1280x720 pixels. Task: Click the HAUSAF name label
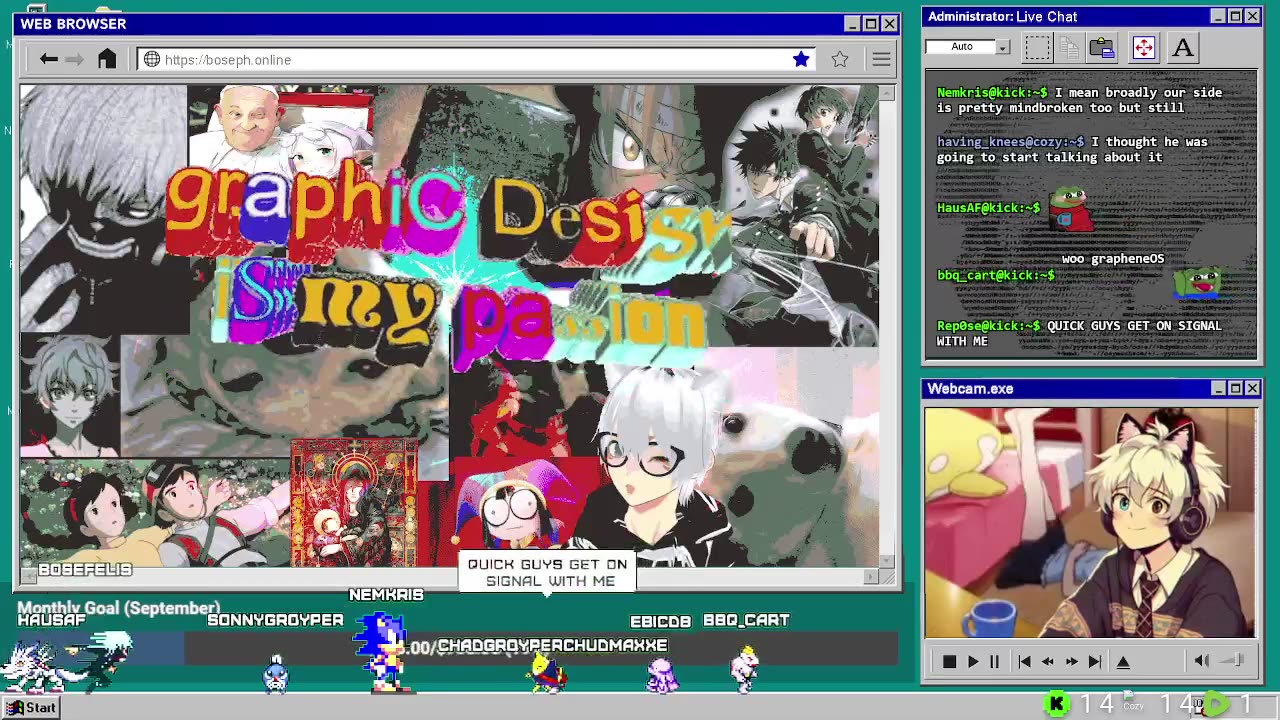[52, 620]
